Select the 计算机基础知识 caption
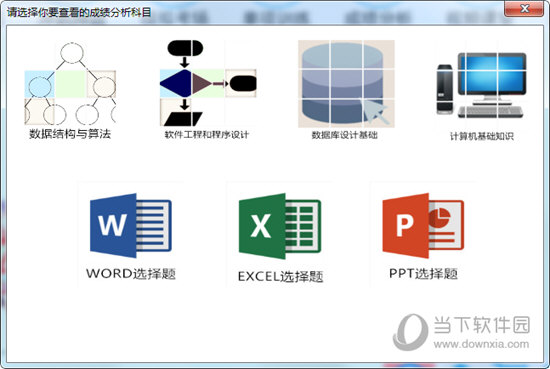 [x=482, y=136]
